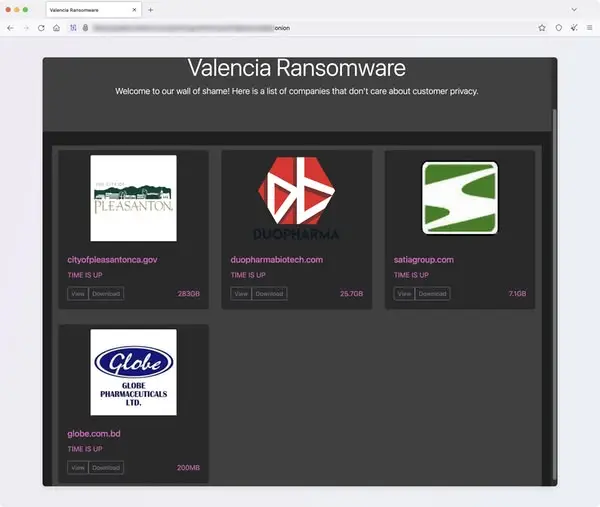Go back using browser back arrow
The height and width of the screenshot is (507, 600).
tap(10, 28)
